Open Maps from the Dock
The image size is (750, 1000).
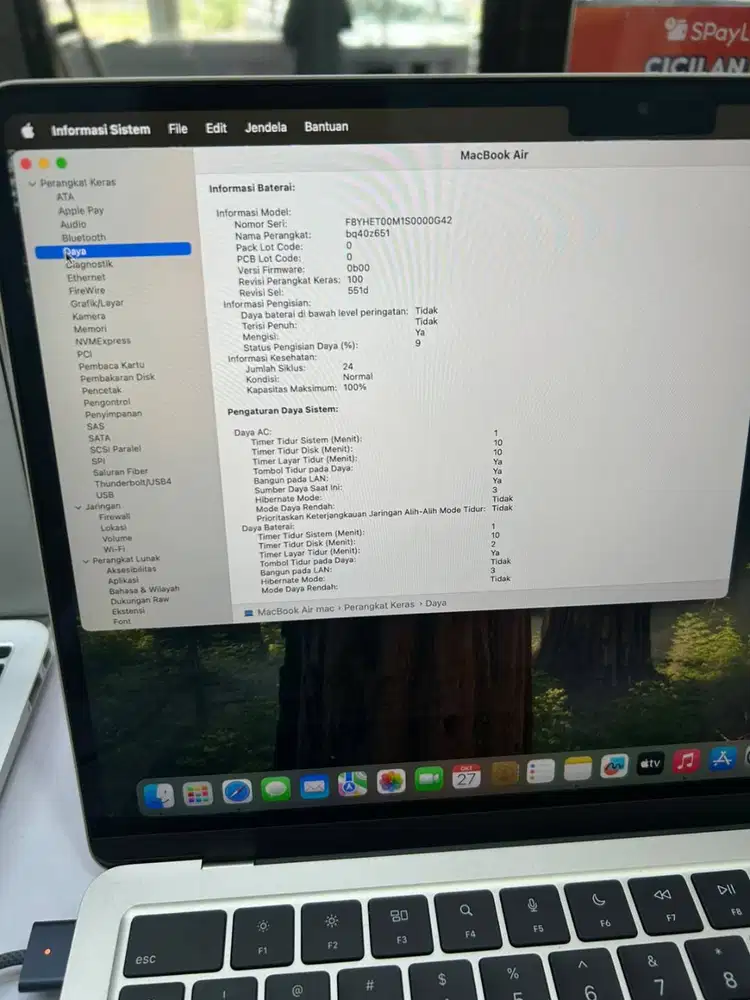coord(352,784)
